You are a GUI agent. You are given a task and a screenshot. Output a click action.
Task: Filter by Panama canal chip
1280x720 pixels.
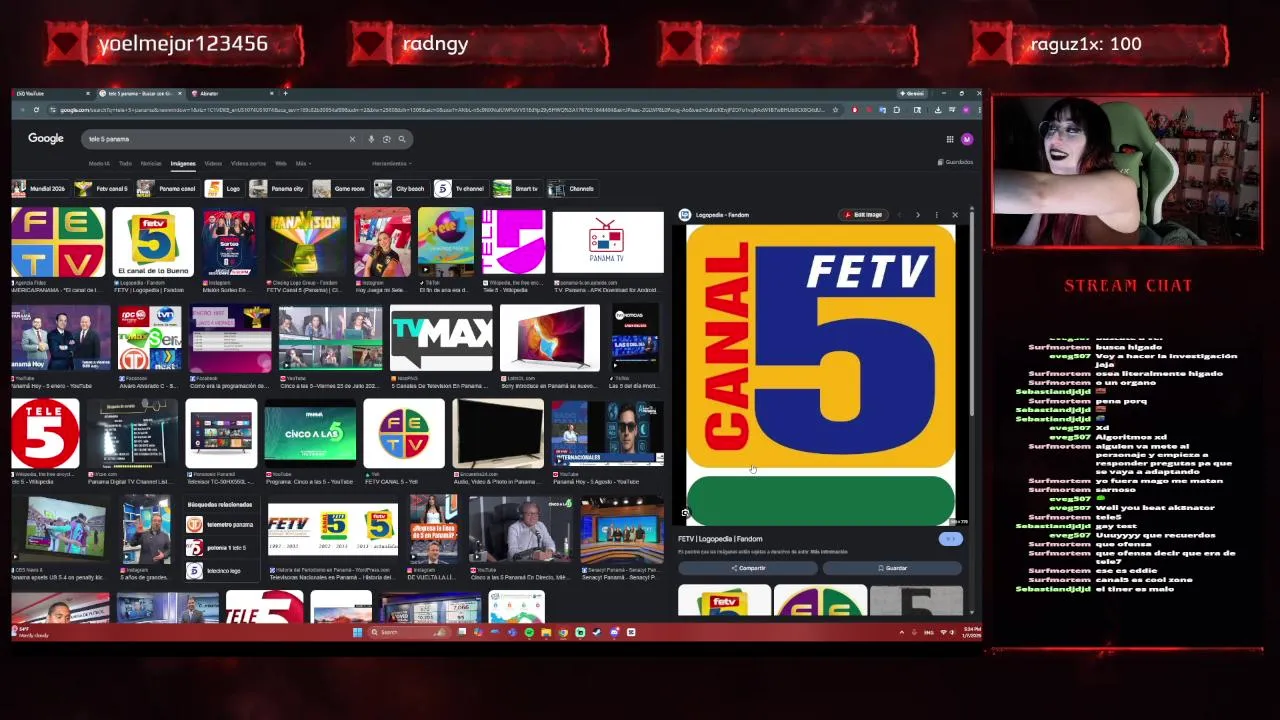(167, 188)
